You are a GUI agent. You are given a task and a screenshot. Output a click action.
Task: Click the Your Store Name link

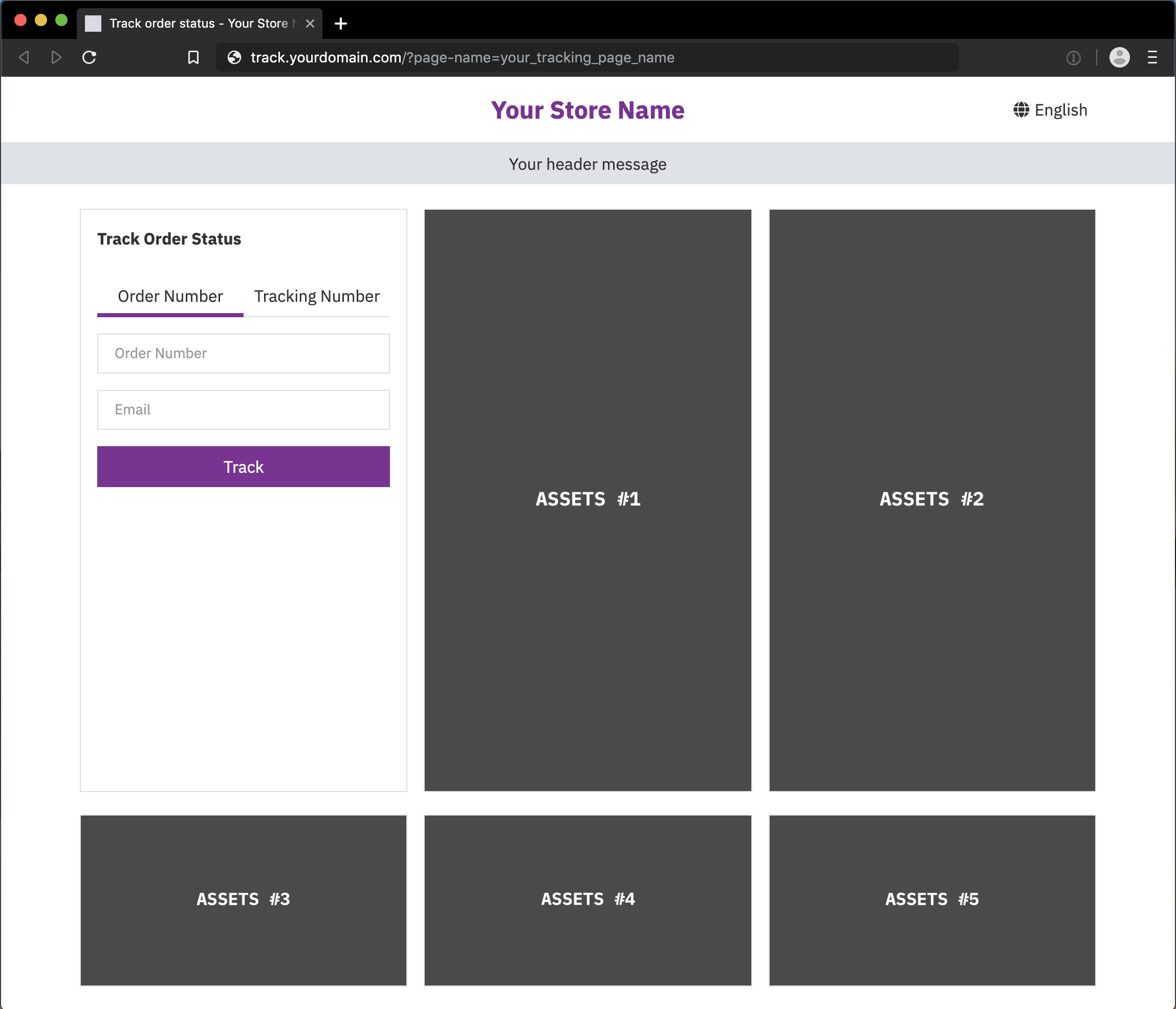587,110
